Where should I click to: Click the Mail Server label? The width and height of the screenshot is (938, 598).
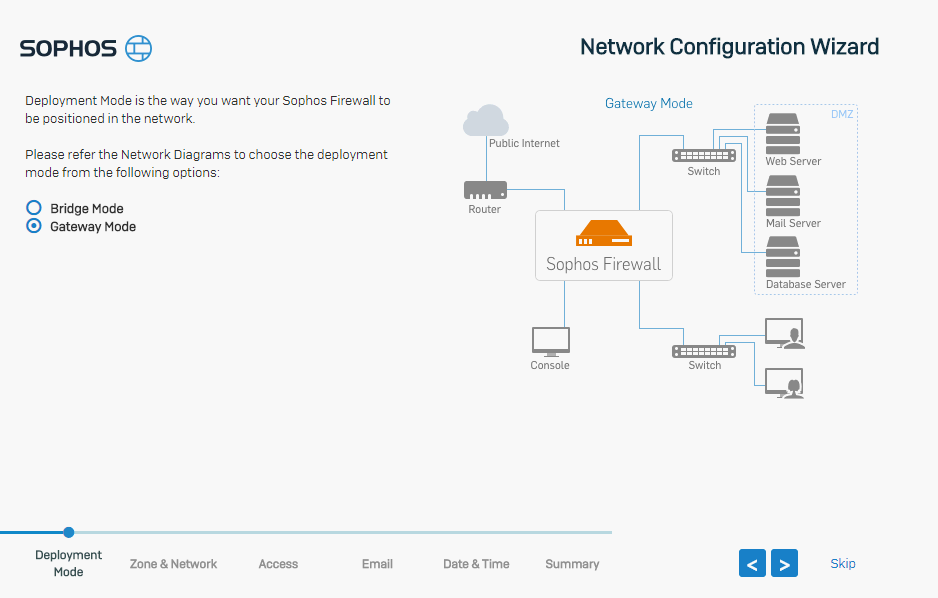(x=793, y=223)
